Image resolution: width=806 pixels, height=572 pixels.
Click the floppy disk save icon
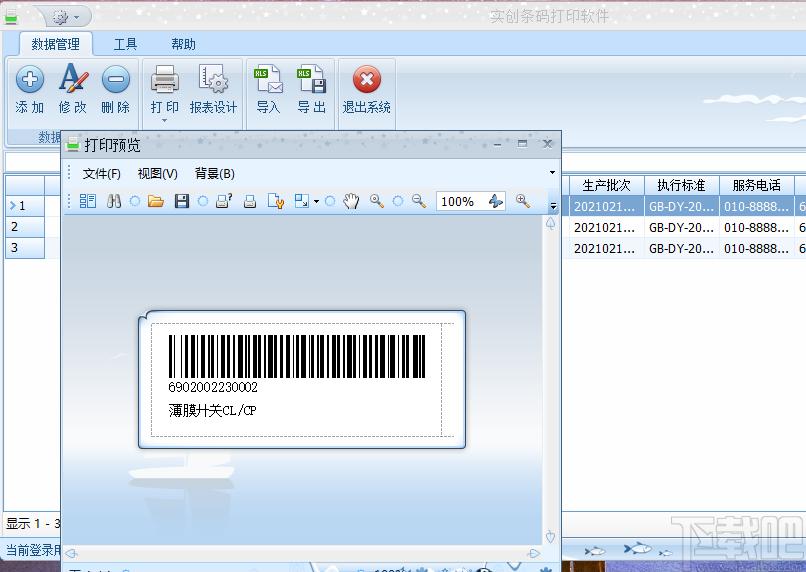coord(181,201)
